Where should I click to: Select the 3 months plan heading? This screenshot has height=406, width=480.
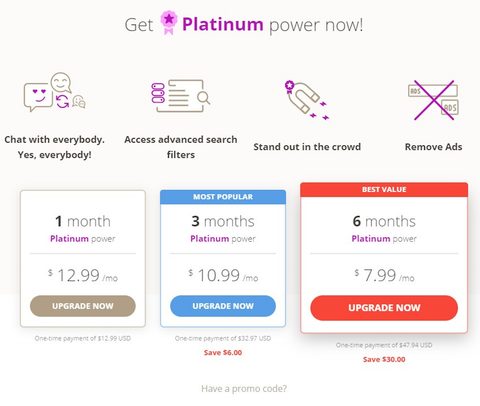[x=223, y=221]
